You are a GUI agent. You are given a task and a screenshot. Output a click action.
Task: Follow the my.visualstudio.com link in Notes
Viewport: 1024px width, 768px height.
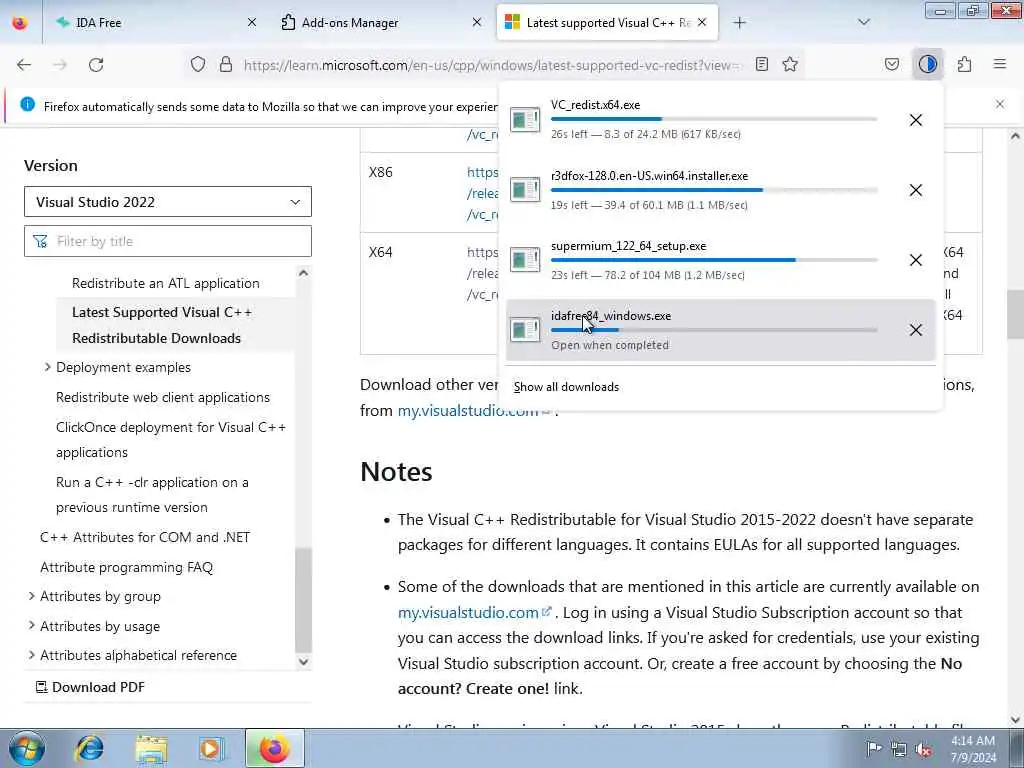pos(475,613)
